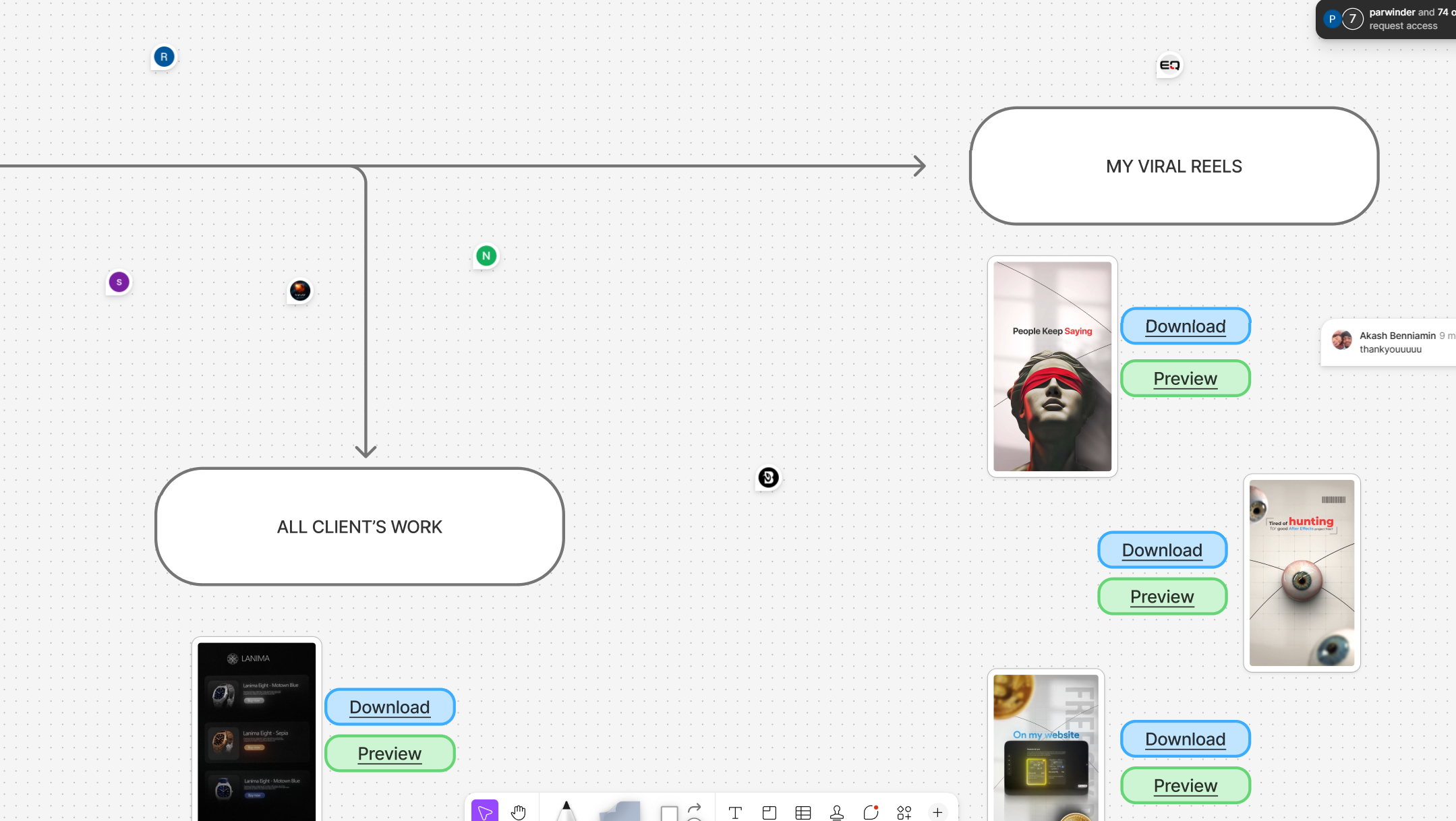Select the Hand pan tool
Image resolution: width=1456 pixels, height=821 pixels.
coord(518,812)
